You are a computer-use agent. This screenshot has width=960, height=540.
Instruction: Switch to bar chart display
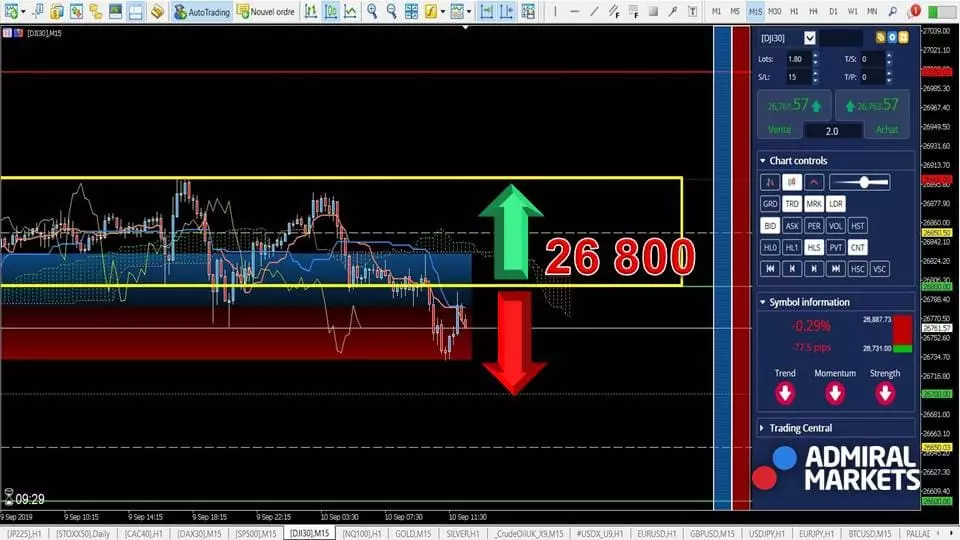(x=311, y=11)
